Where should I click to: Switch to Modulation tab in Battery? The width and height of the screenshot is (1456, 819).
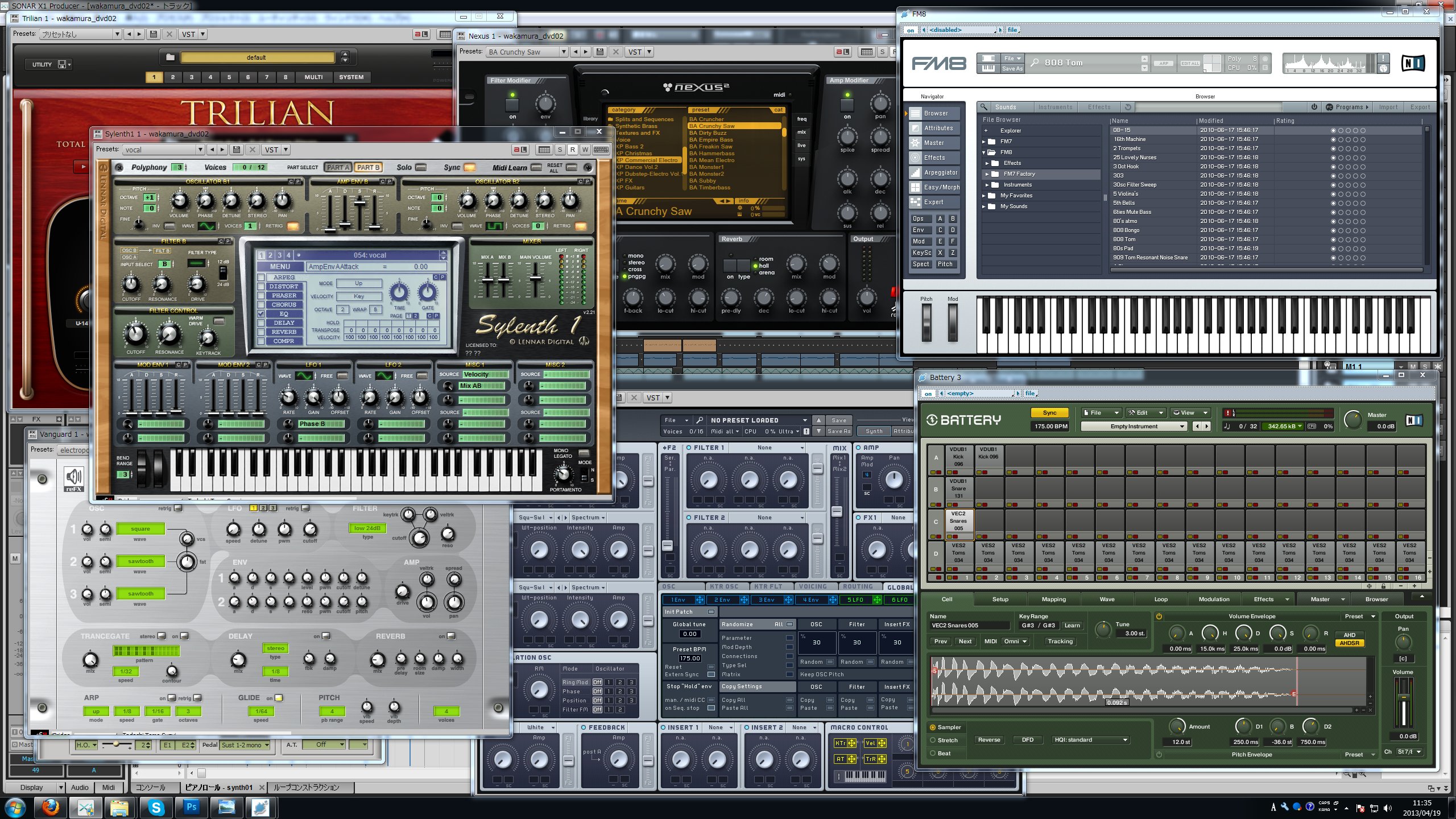click(x=1214, y=599)
